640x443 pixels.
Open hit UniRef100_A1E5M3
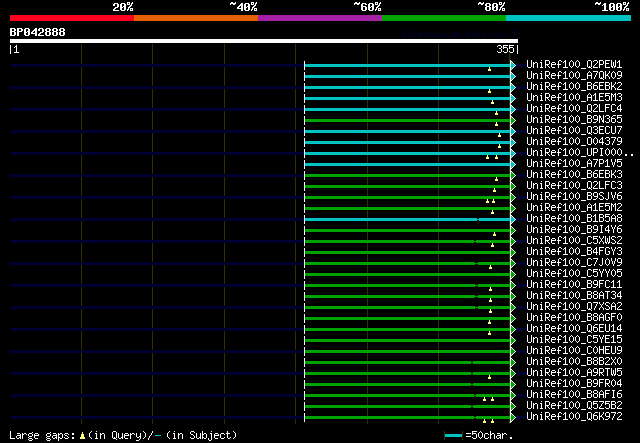(x=574, y=98)
